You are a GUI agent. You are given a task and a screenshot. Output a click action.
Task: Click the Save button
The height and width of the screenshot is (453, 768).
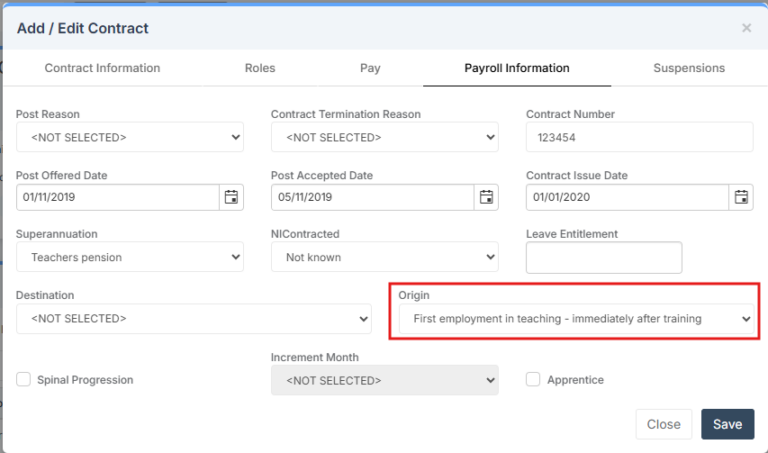[x=727, y=424]
